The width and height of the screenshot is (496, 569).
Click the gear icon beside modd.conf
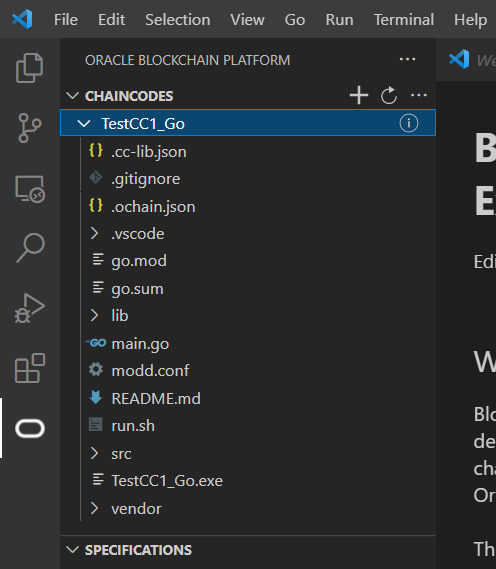[96, 370]
